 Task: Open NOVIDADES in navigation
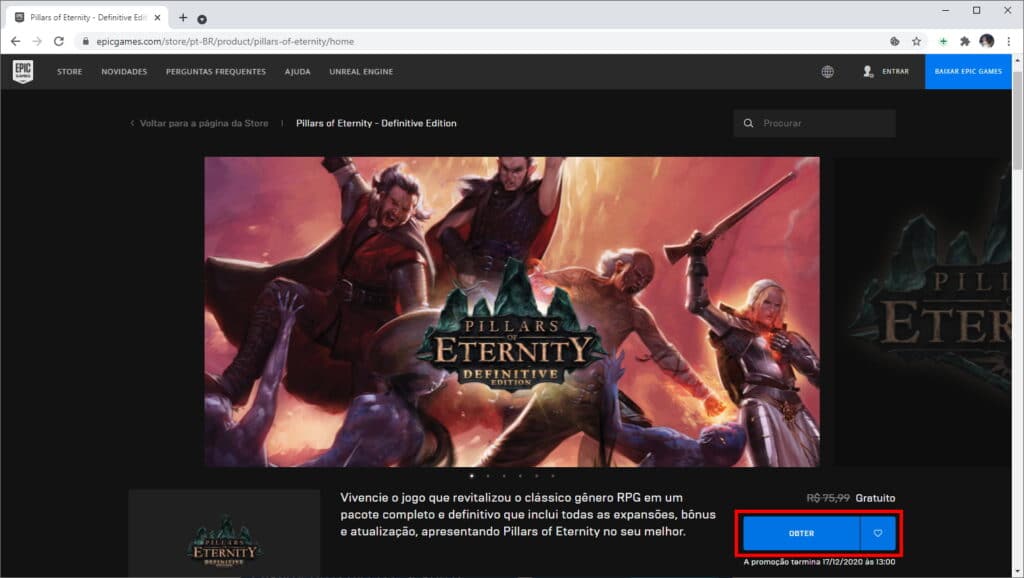(x=124, y=72)
